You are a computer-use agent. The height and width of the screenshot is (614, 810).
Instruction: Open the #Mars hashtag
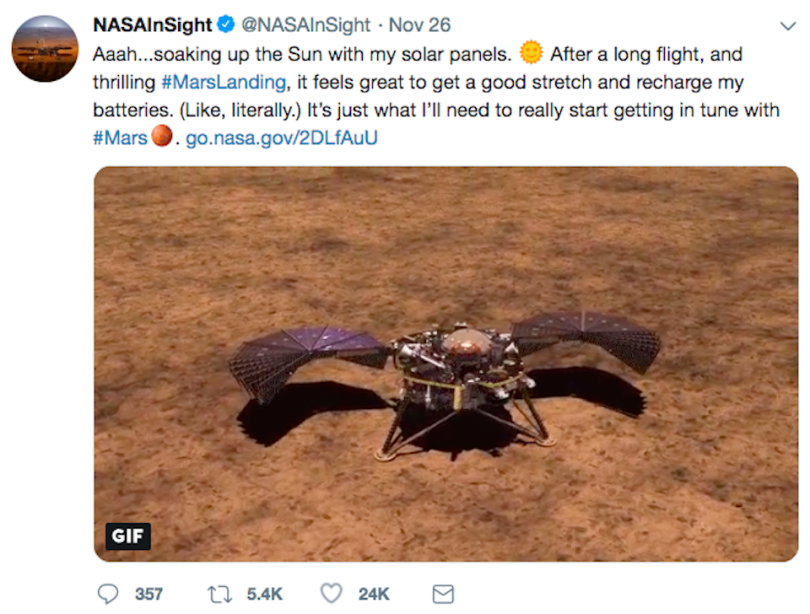point(120,137)
